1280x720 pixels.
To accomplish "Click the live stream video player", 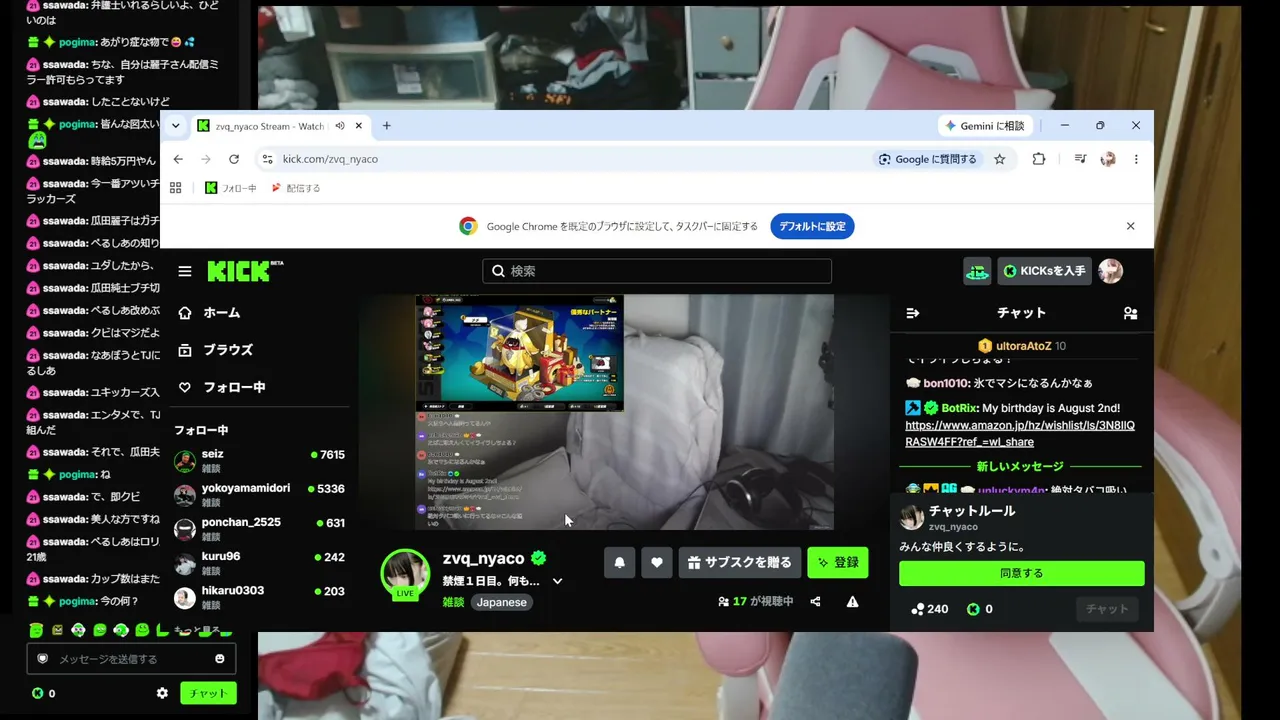I will click(x=624, y=412).
